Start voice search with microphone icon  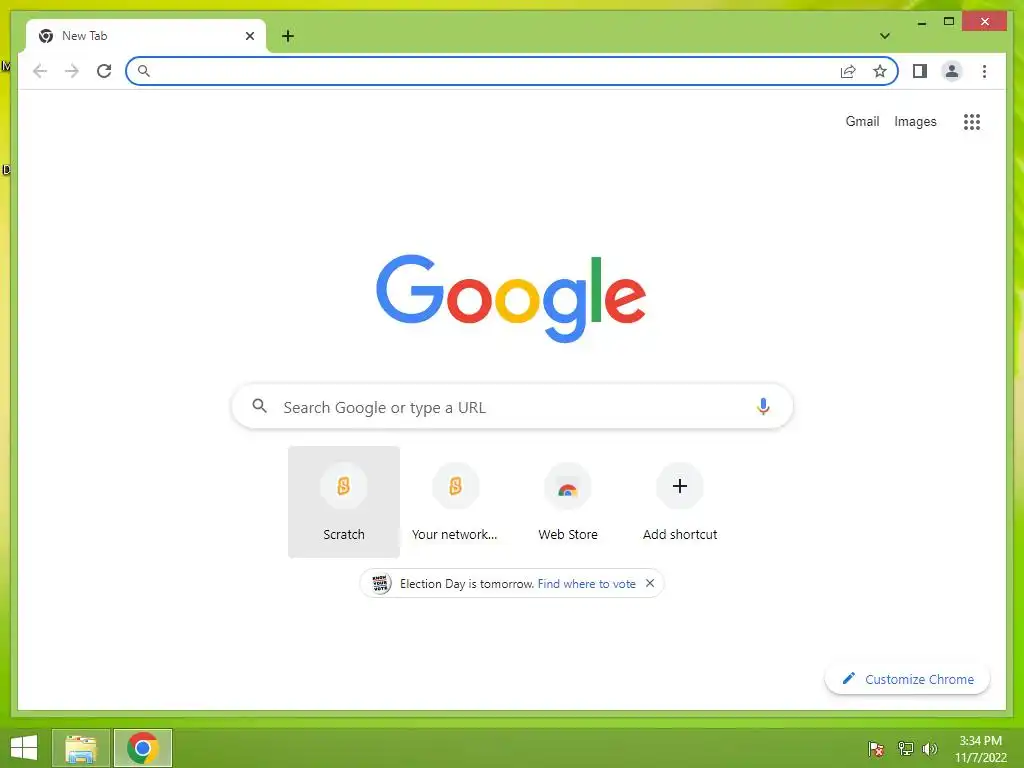(x=763, y=406)
